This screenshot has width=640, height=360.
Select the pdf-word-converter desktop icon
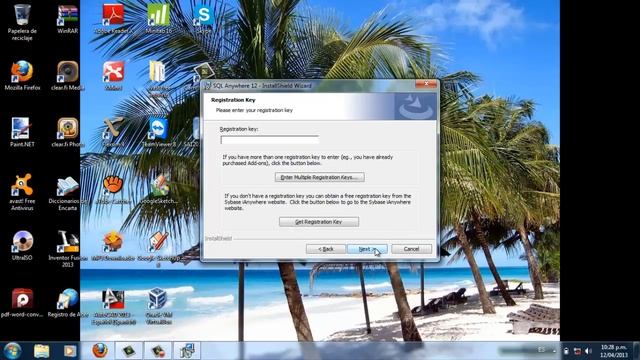click(22, 302)
